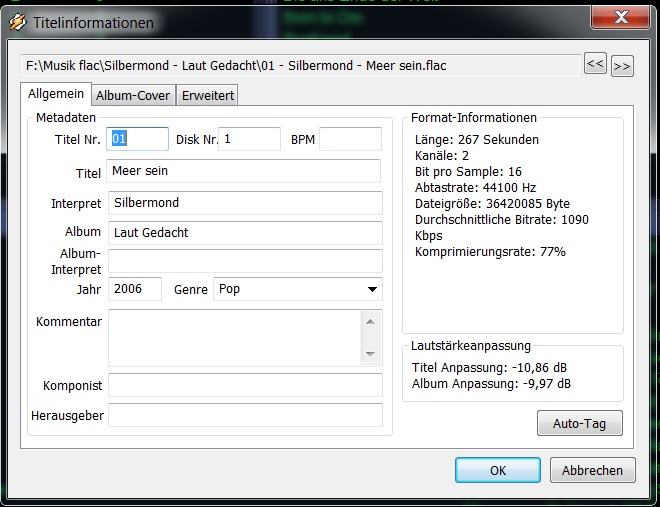
Task: Click the Herausgeber label
Action: pyautogui.click(x=67, y=416)
